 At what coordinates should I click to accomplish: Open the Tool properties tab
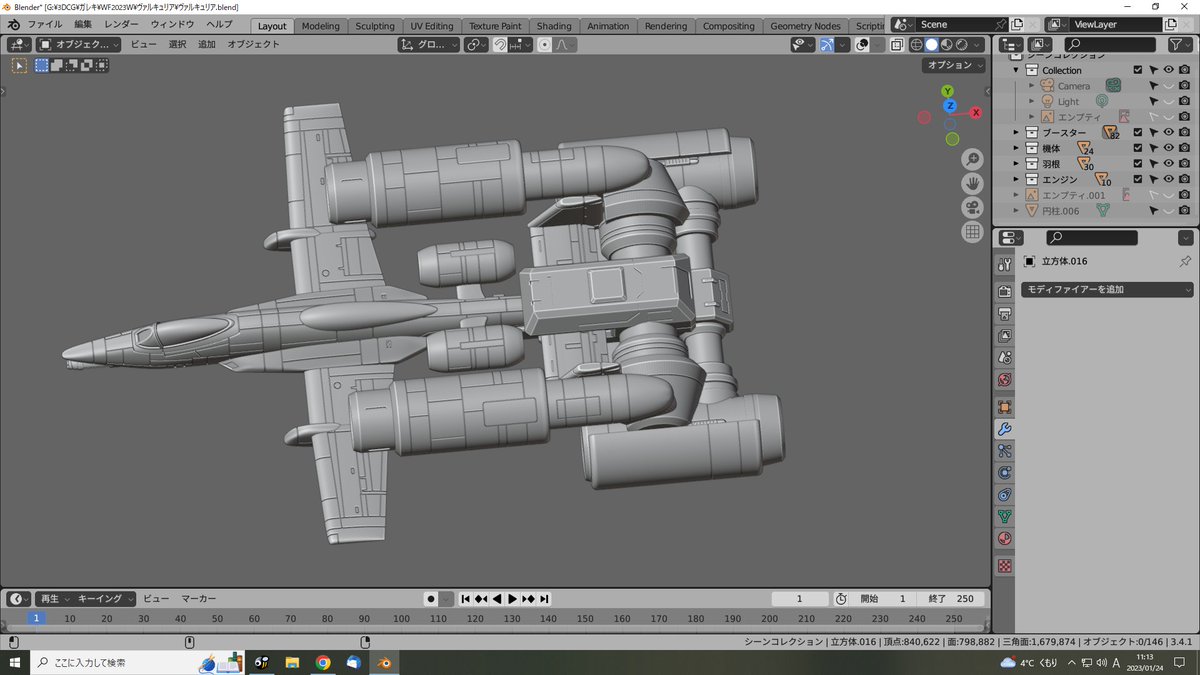(1005, 264)
